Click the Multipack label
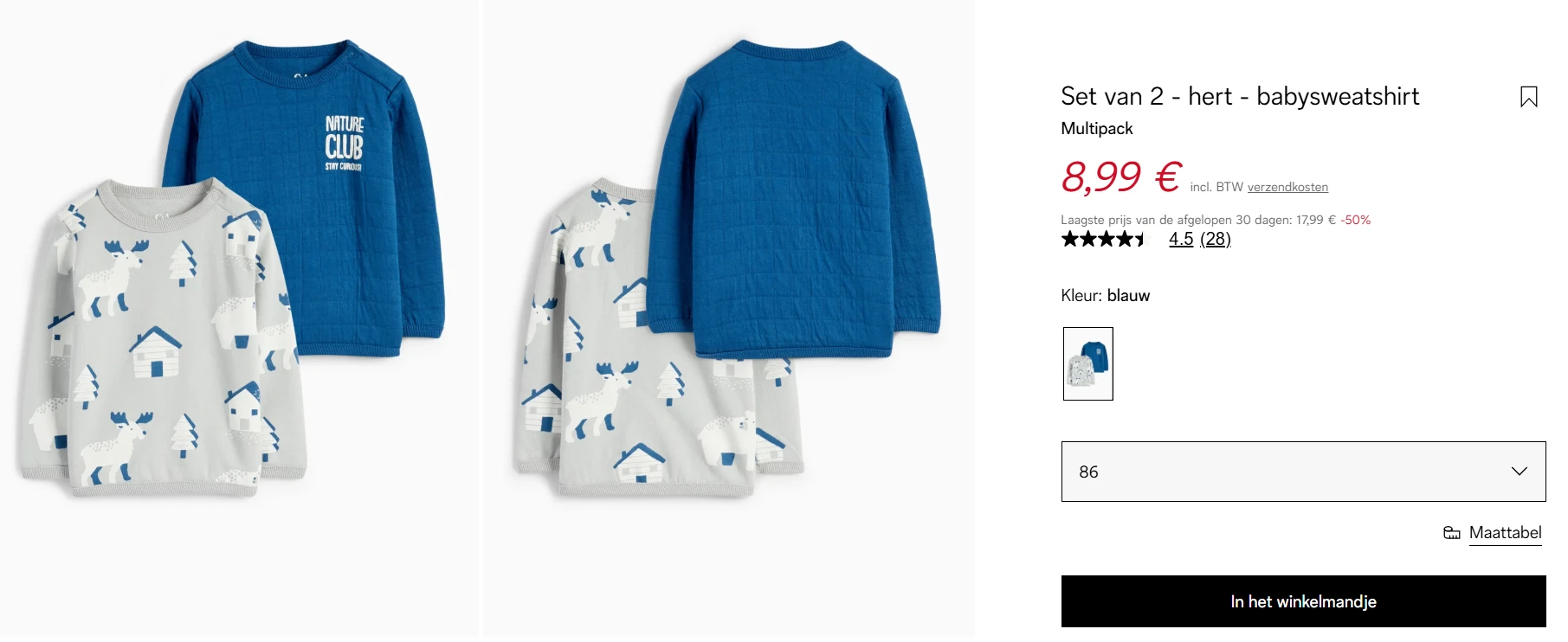The height and width of the screenshot is (642, 1568). tap(1096, 128)
